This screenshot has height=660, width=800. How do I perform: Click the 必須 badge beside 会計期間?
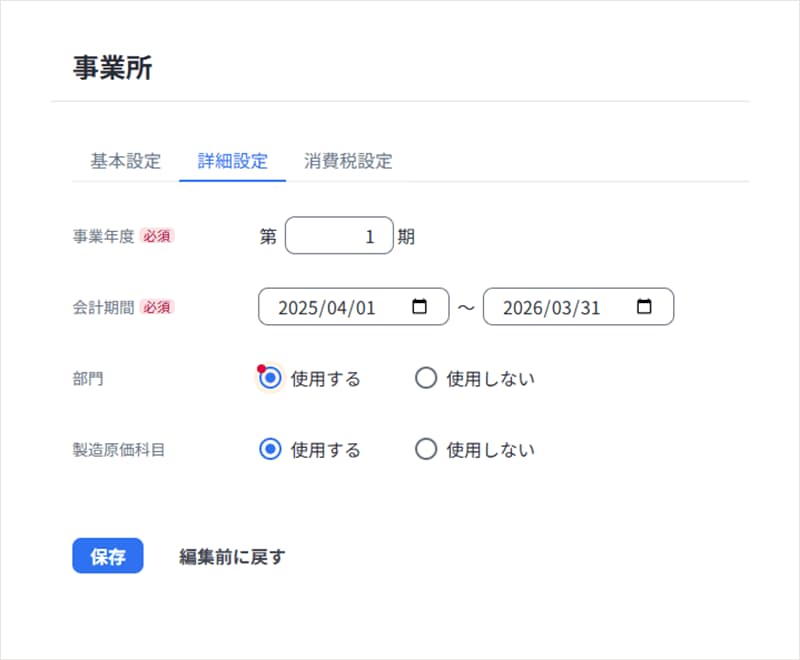coord(157,307)
